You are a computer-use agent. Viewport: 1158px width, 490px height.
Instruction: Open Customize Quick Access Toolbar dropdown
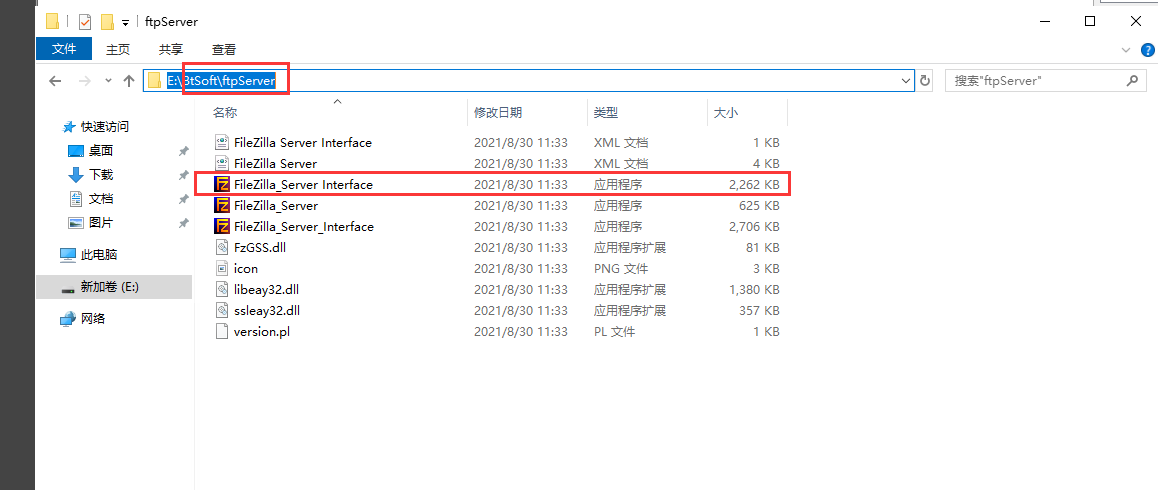coord(126,22)
